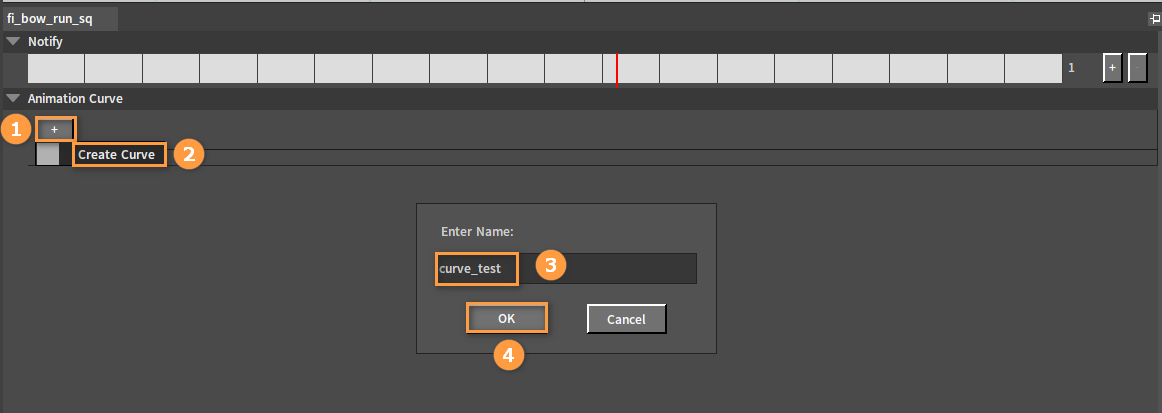This screenshot has height=413, width=1162.
Task: Focus the curve_test name input field
Action: click(567, 268)
